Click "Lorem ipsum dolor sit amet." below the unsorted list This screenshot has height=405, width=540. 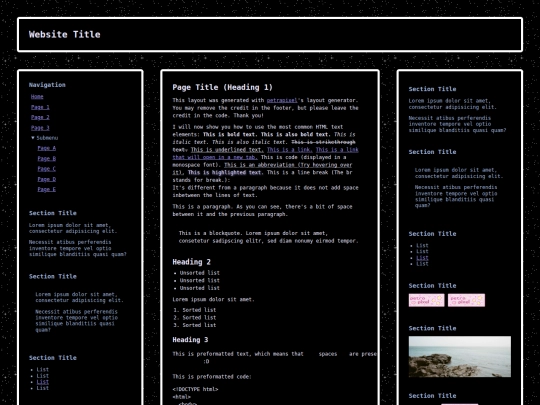tap(213, 299)
